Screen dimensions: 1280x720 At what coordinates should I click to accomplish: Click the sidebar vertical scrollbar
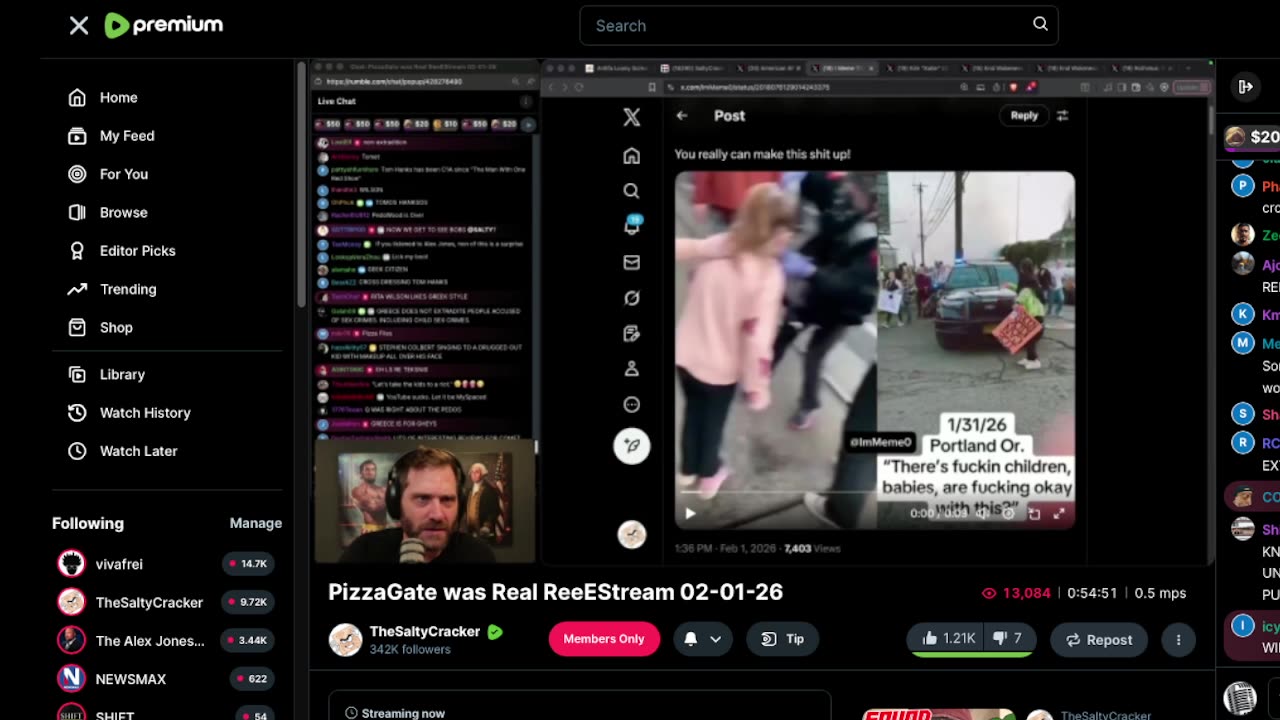coord(301,185)
